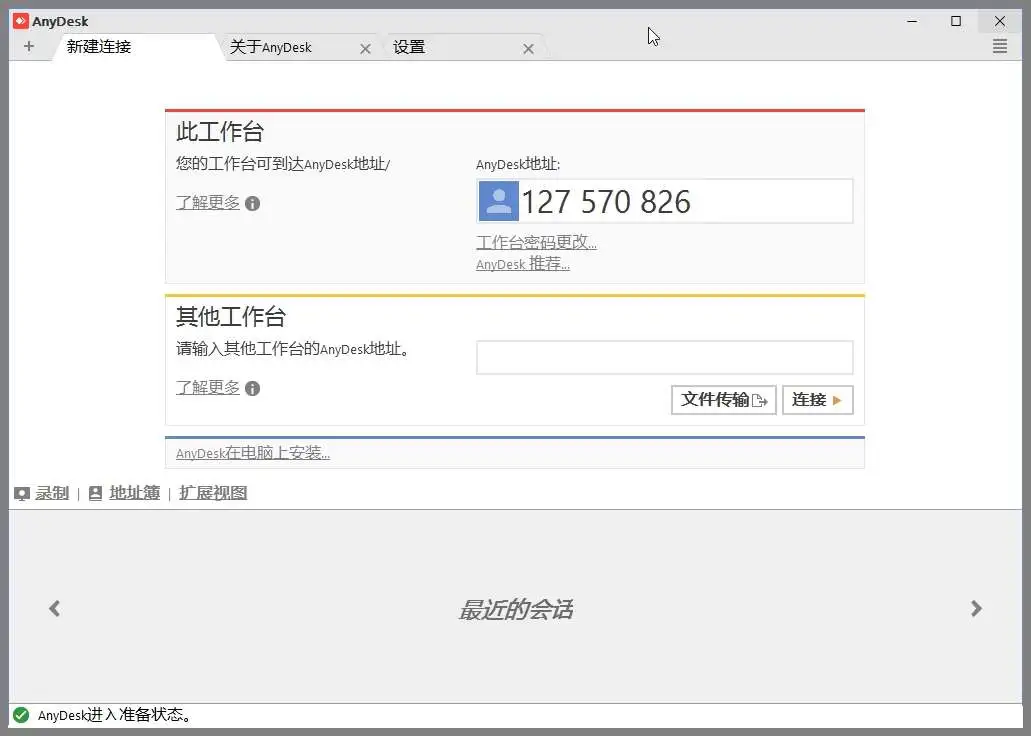This screenshot has width=1031, height=736.
Task: Click the info icon next to 此工作台 了解更多
Action: (x=251, y=203)
